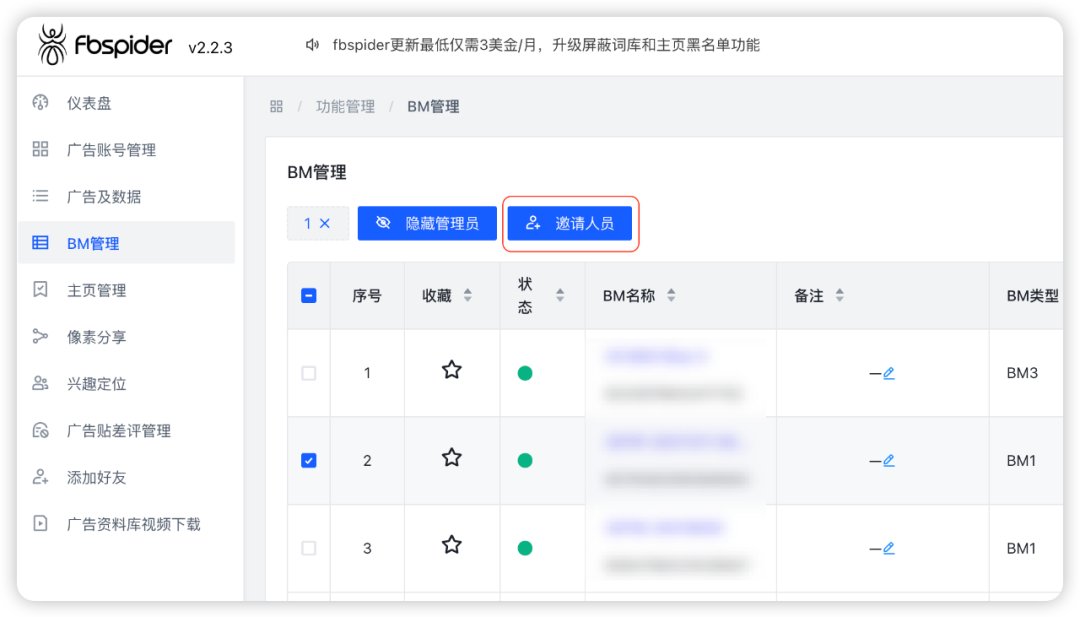The height and width of the screenshot is (617, 1080).
Task: Edit the remark pencil icon on row 2
Action: pos(889,460)
